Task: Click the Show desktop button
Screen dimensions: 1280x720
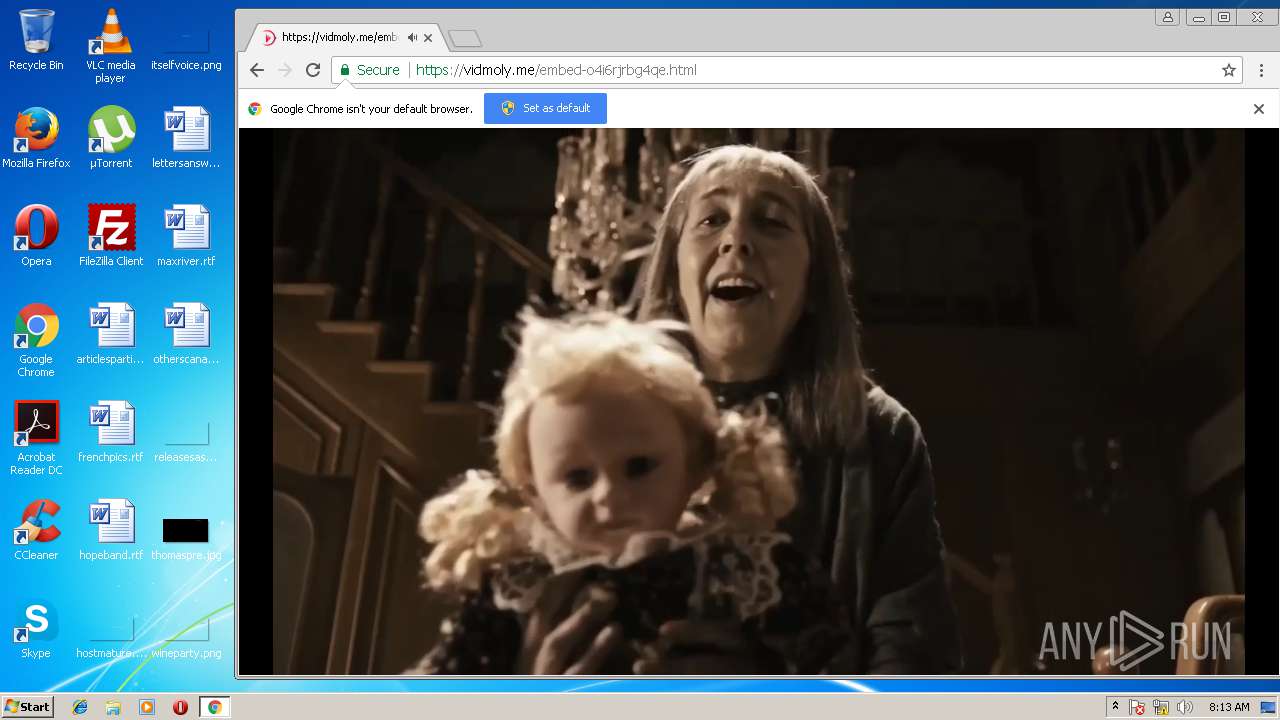Action: [x=1269, y=707]
